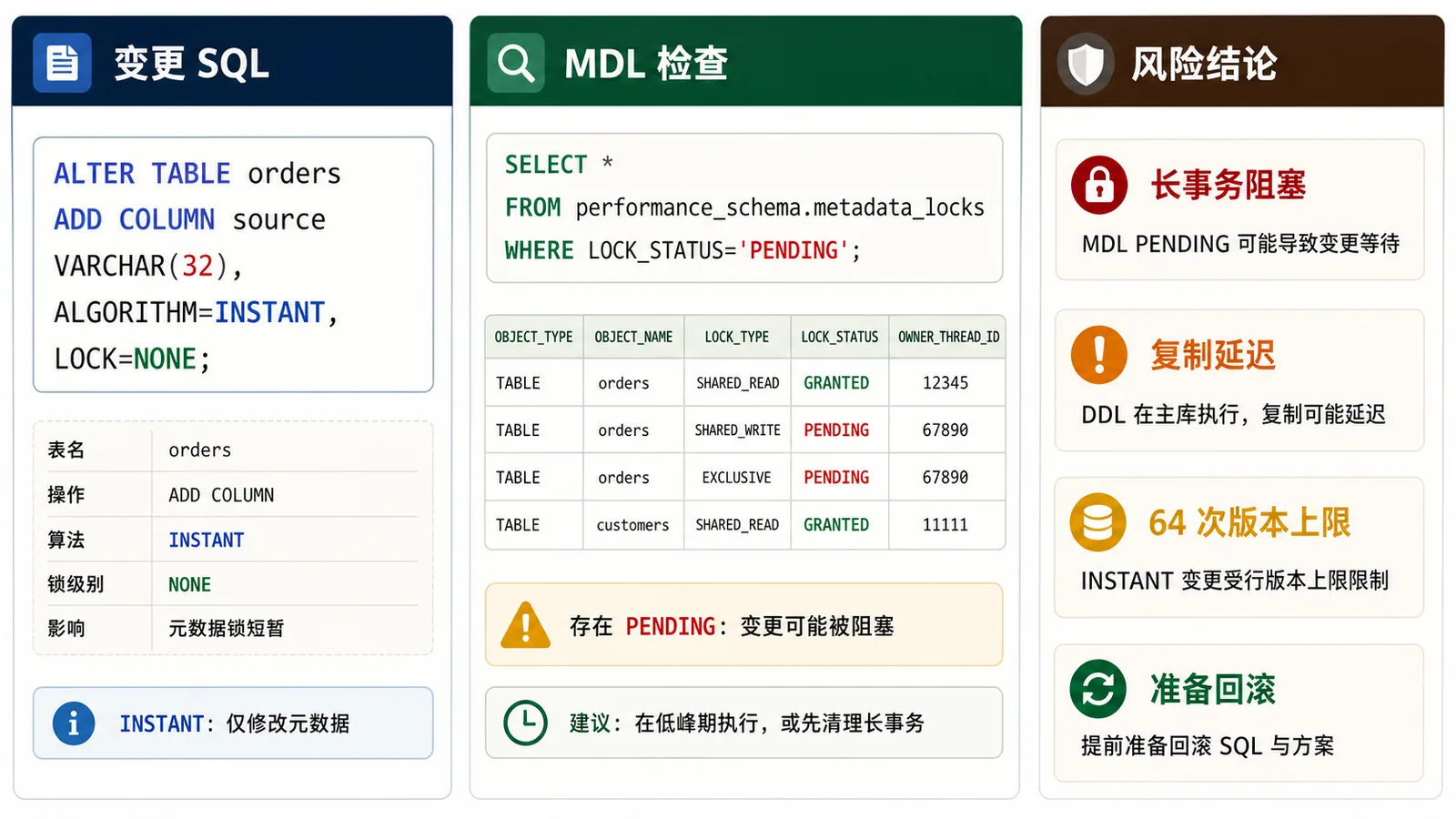Click the NONE value in 锁级别 row

tap(189, 584)
